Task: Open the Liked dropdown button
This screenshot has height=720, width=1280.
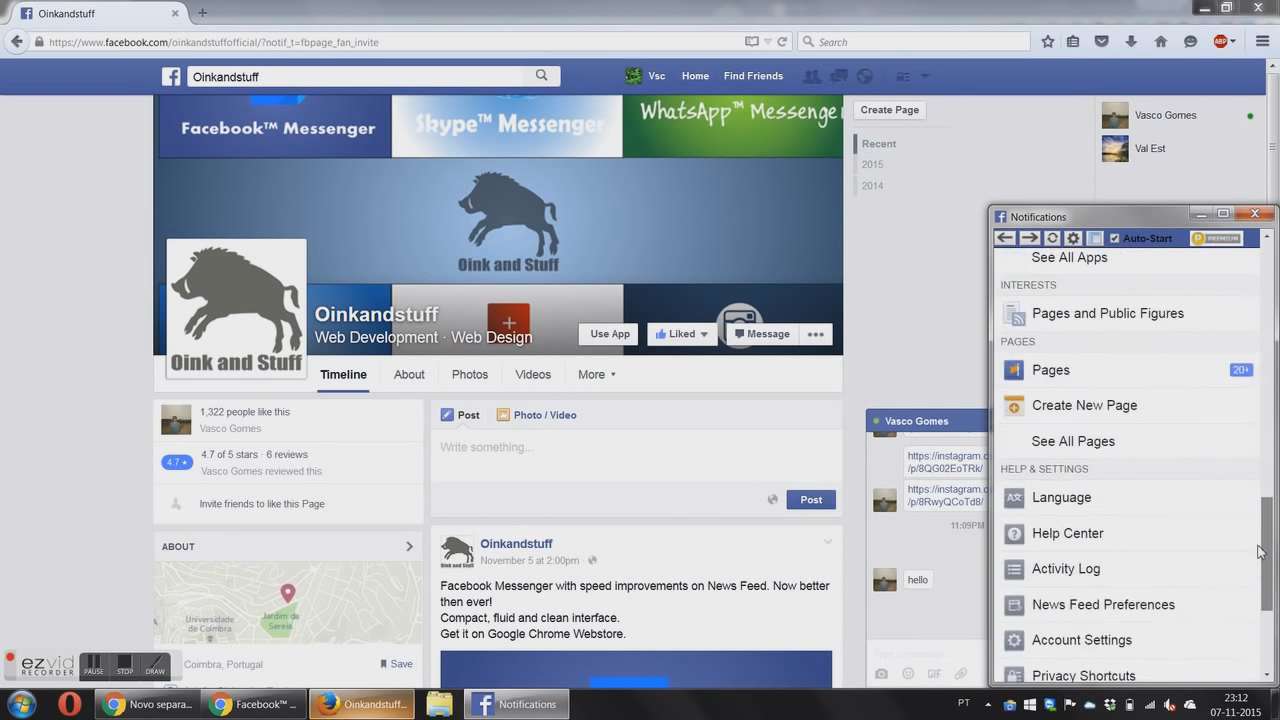Action: (x=682, y=334)
